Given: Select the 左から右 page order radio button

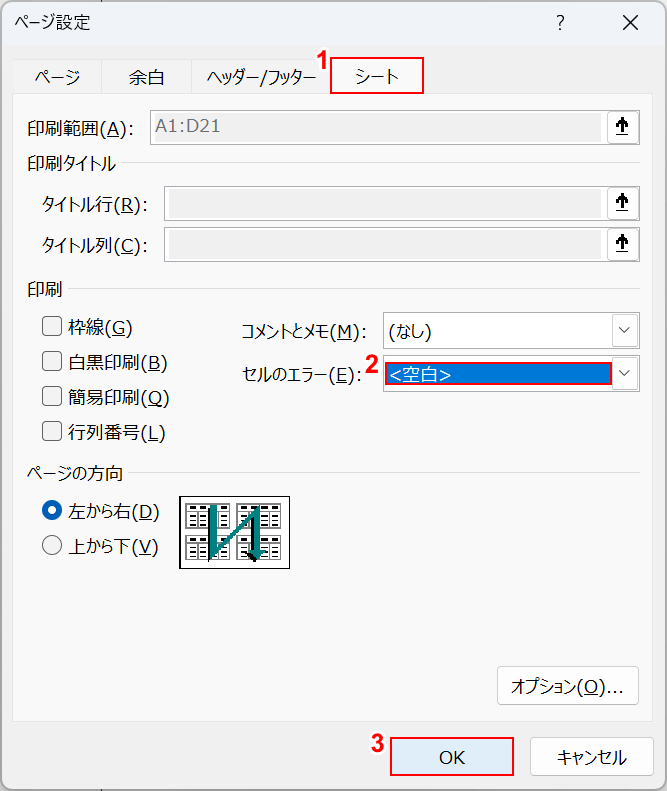Looking at the screenshot, I should (52, 511).
